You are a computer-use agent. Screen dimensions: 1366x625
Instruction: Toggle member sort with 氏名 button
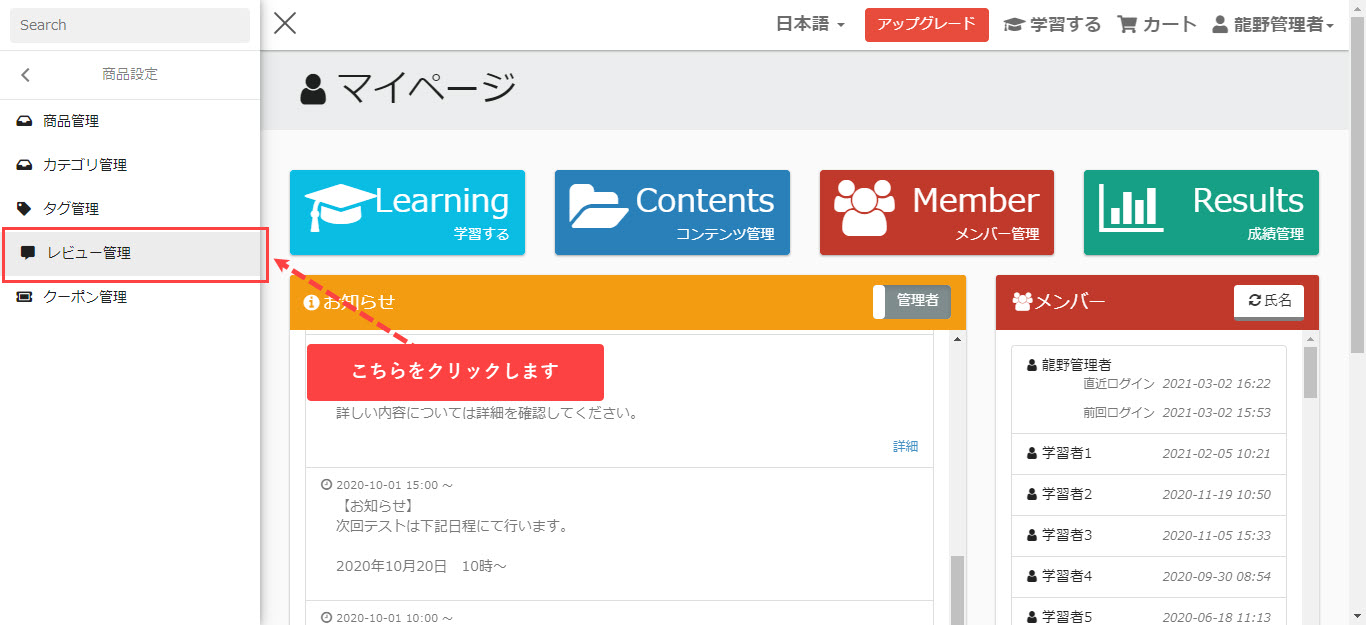(x=1268, y=301)
